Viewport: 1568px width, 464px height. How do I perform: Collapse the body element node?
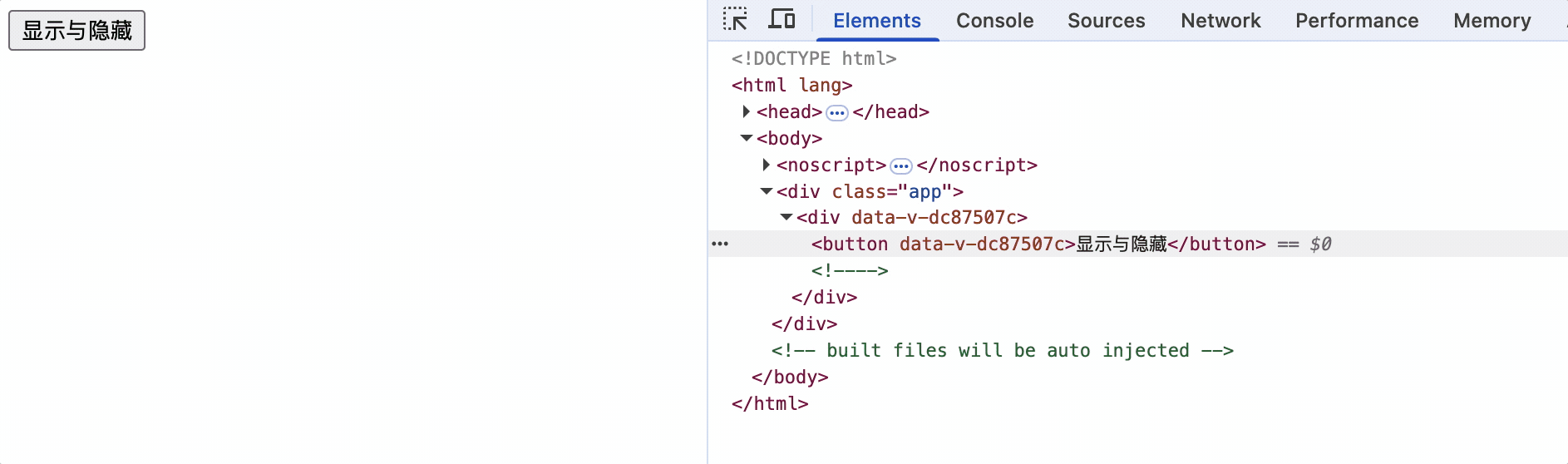point(747,138)
